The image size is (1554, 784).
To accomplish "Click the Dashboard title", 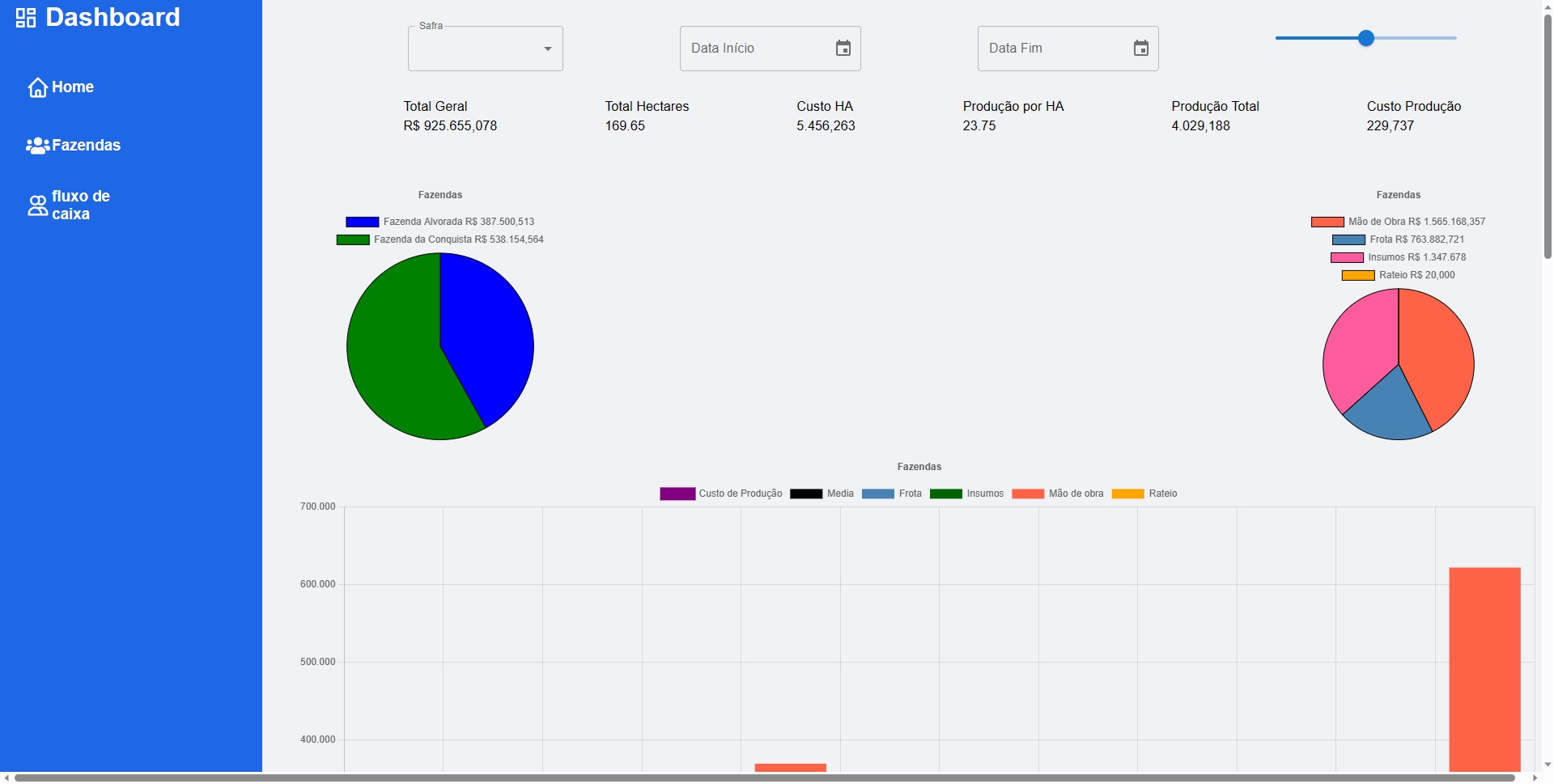I will point(113,18).
